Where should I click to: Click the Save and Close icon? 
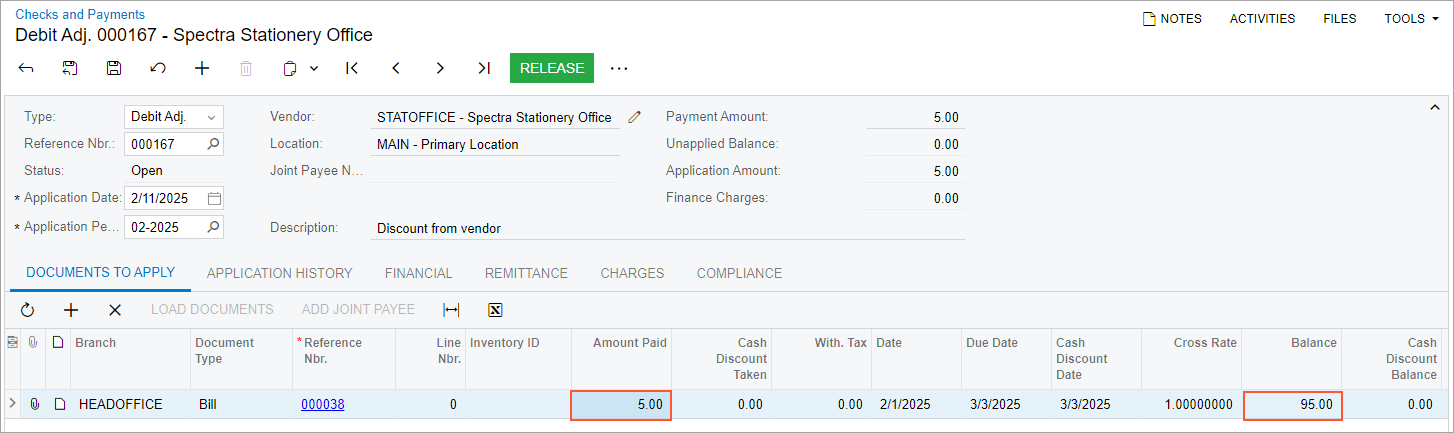(70, 68)
